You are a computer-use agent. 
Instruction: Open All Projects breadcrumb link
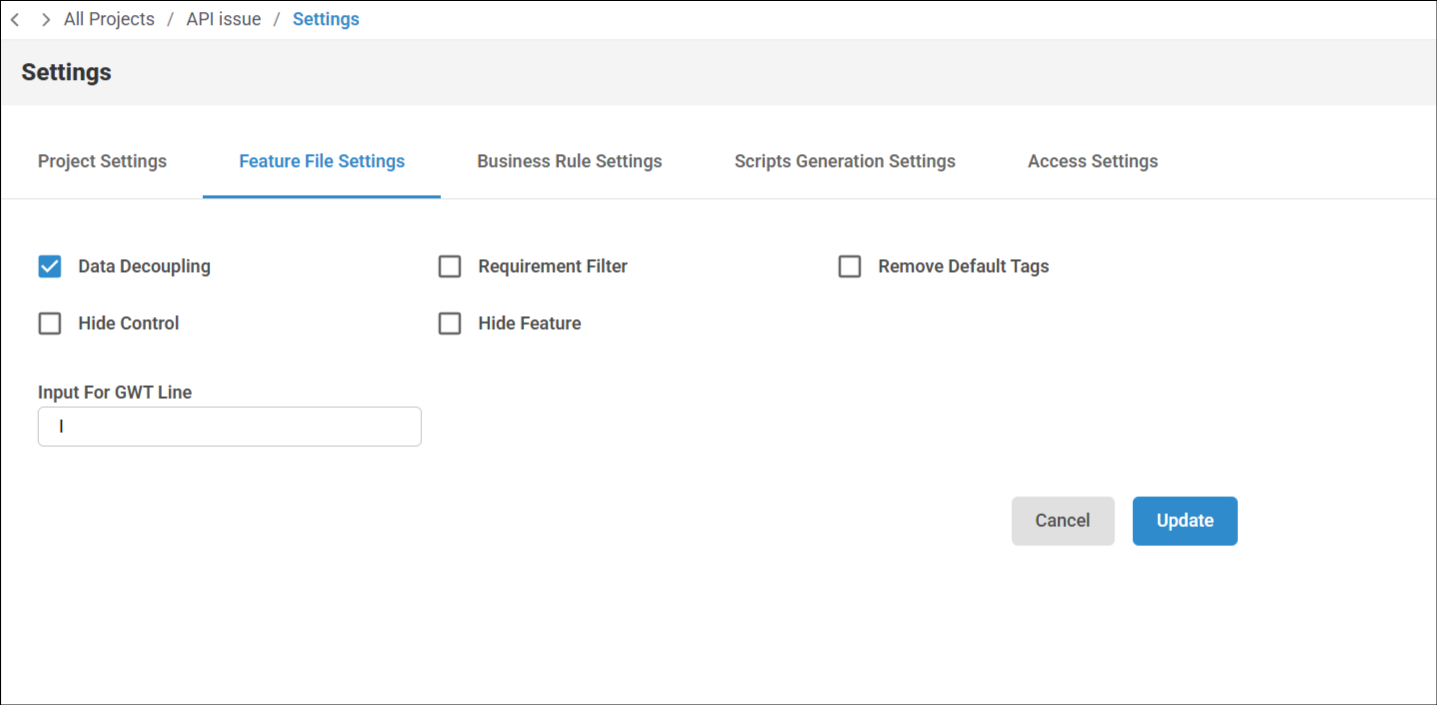click(109, 19)
